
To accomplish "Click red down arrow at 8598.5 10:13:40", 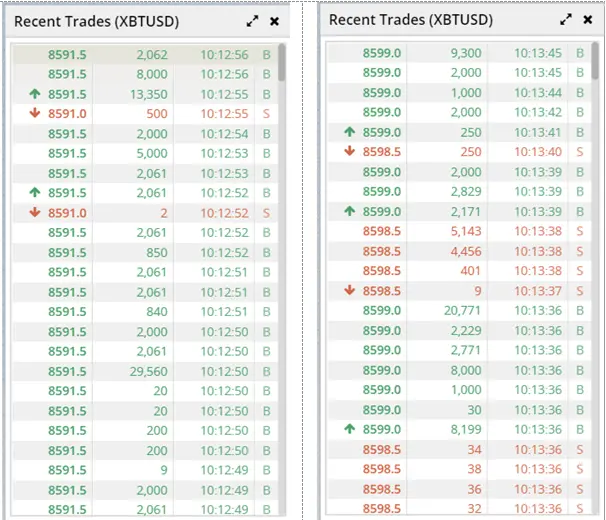I will click(x=349, y=151).
